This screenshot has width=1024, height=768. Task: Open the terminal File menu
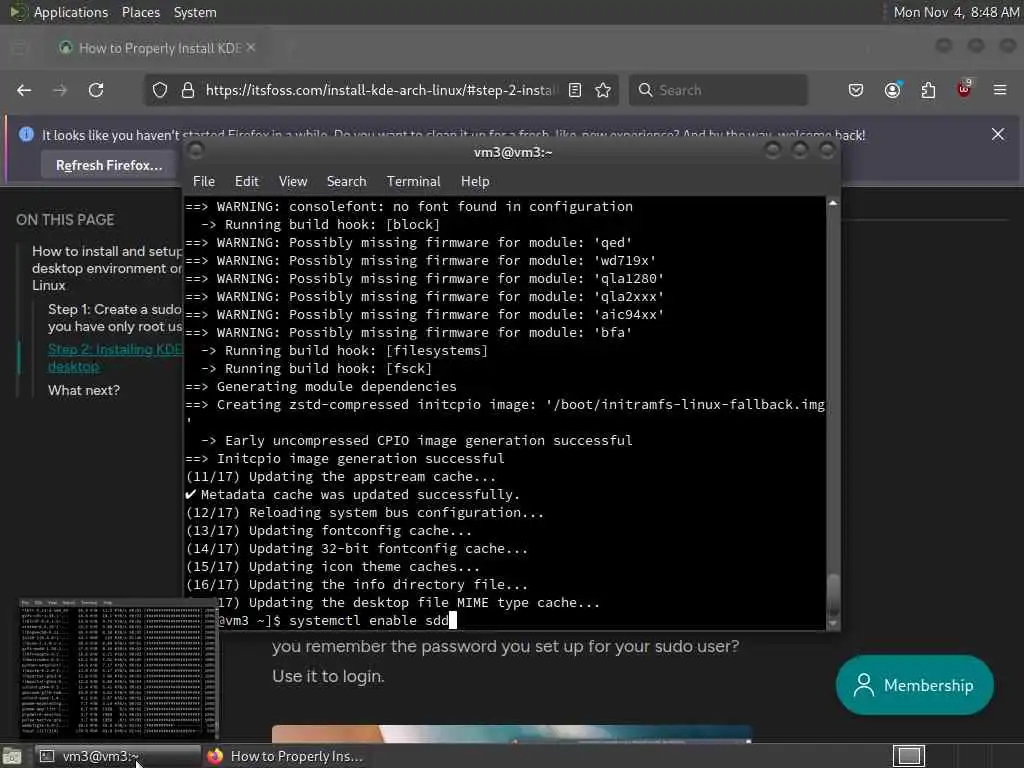coord(204,182)
